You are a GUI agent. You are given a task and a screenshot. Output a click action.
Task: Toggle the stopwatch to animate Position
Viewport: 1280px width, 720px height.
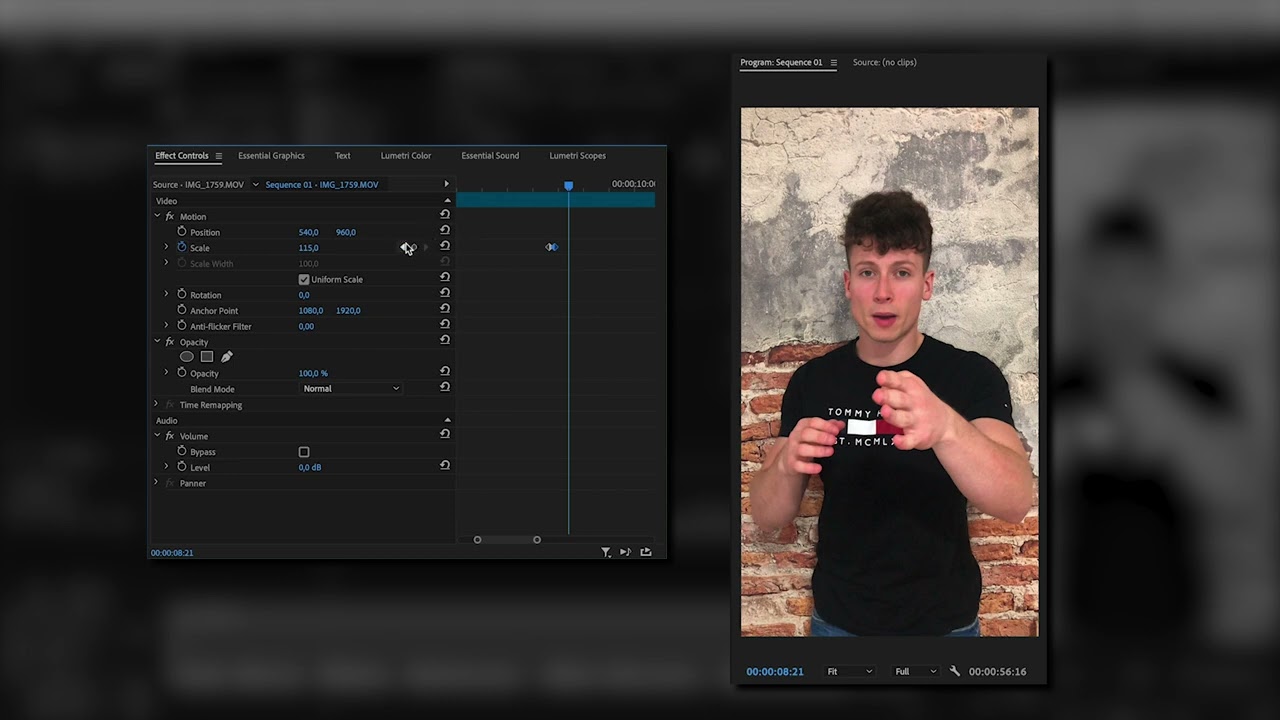point(180,231)
